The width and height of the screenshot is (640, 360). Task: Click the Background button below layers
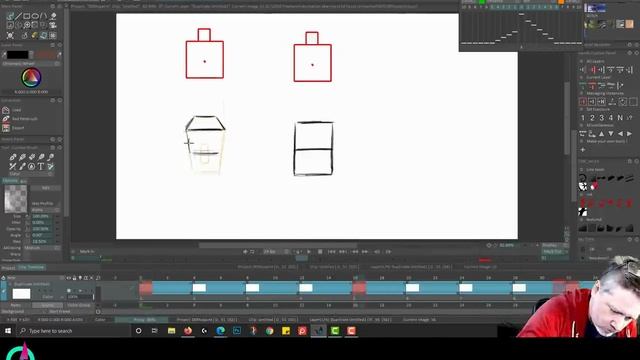13,311
